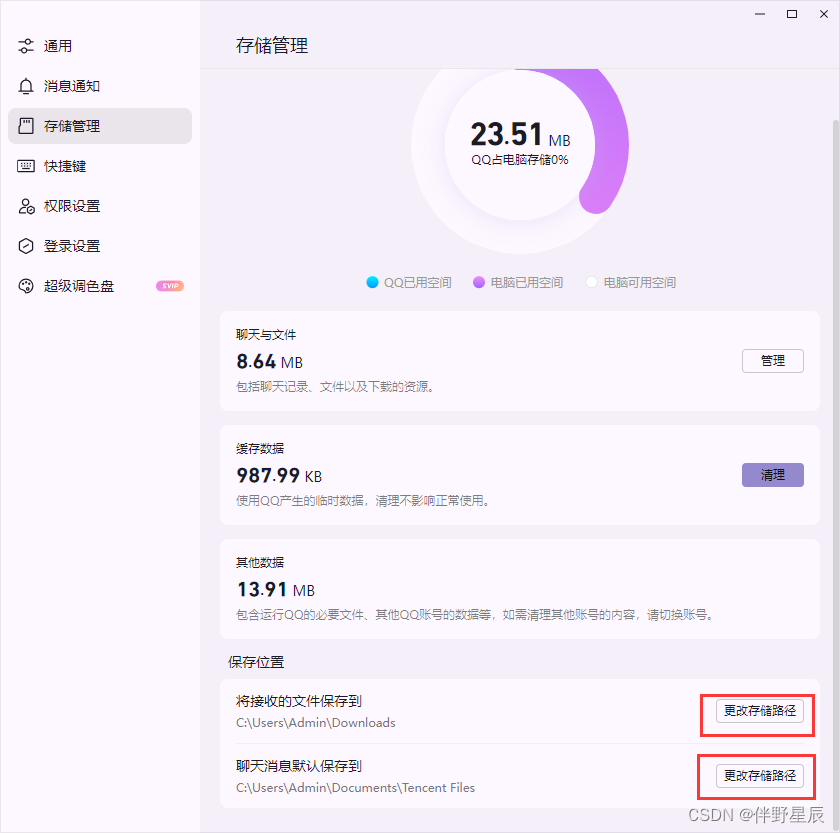This screenshot has height=833, width=840.
Task: Click 管理 button for 聊天与文件
Action: (x=772, y=361)
